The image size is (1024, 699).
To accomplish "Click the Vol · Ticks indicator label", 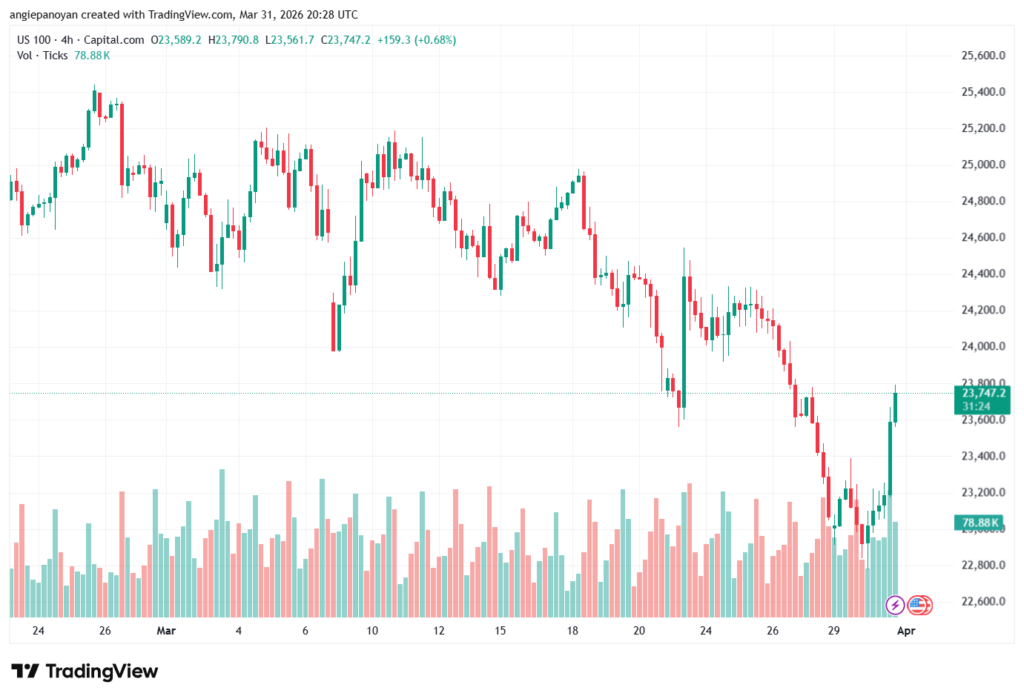I will pyautogui.click(x=42, y=55).
